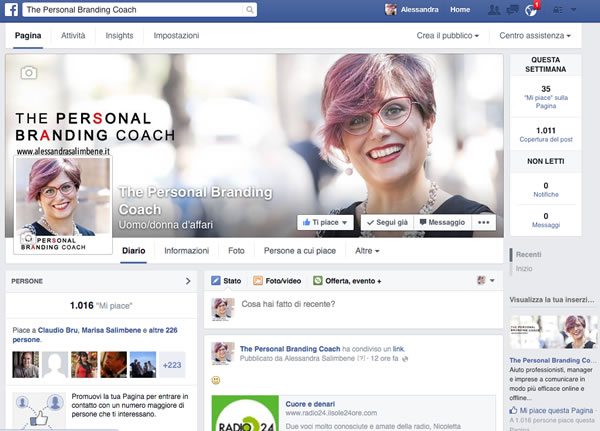Click the Offerta, evento icon
The width and height of the screenshot is (600, 431).
click(x=318, y=281)
